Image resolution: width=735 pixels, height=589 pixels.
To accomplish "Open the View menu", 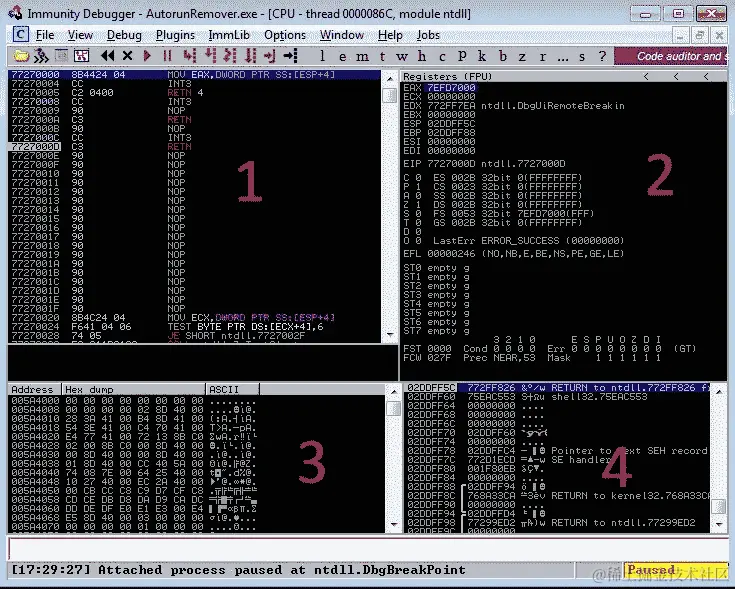I will (80, 35).
